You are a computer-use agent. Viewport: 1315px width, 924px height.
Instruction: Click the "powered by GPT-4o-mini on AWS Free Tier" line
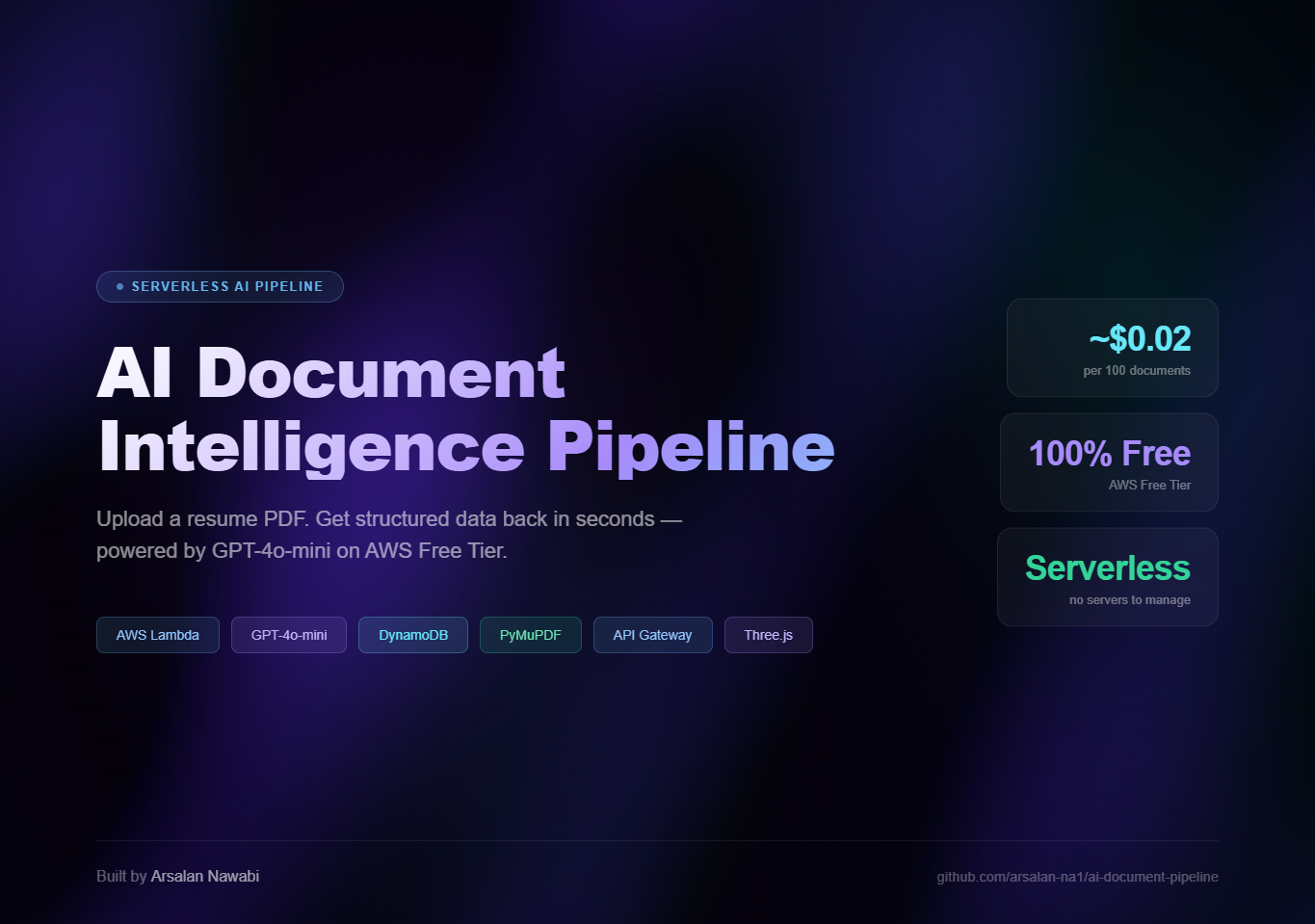coord(302,551)
